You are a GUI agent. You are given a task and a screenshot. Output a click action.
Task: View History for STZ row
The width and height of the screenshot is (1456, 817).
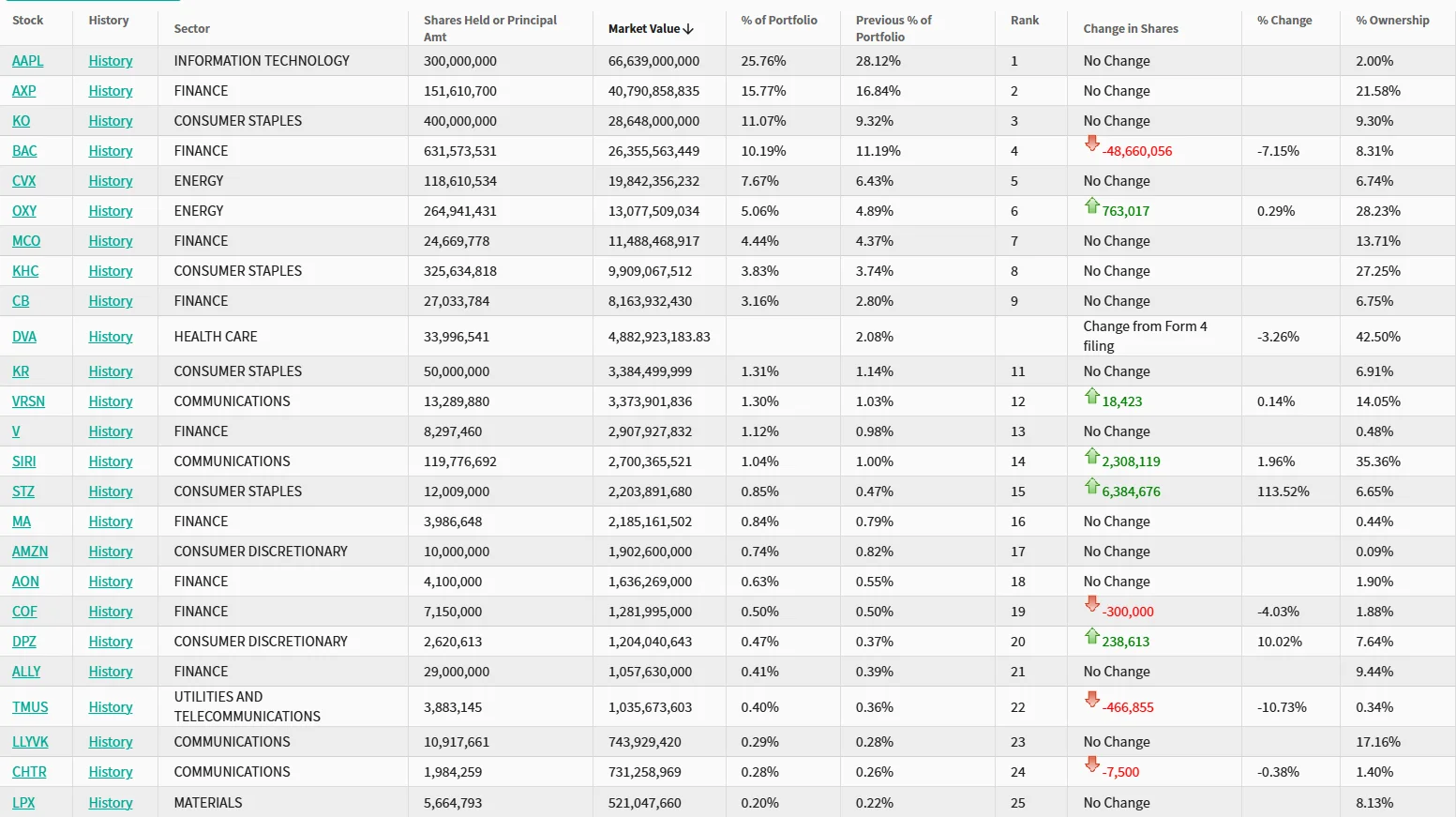(x=111, y=492)
